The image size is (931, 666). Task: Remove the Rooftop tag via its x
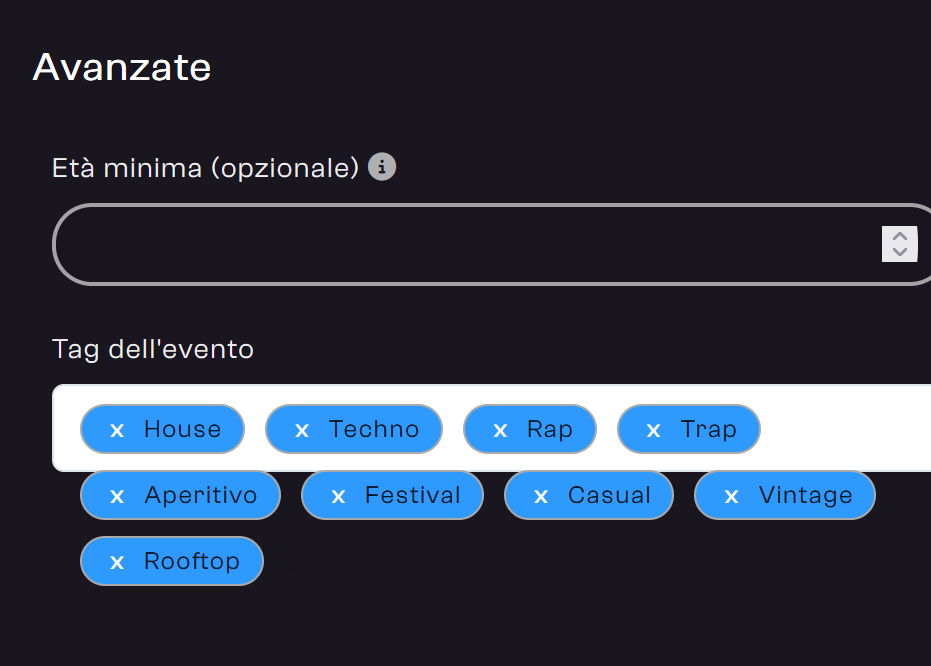click(117, 562)
